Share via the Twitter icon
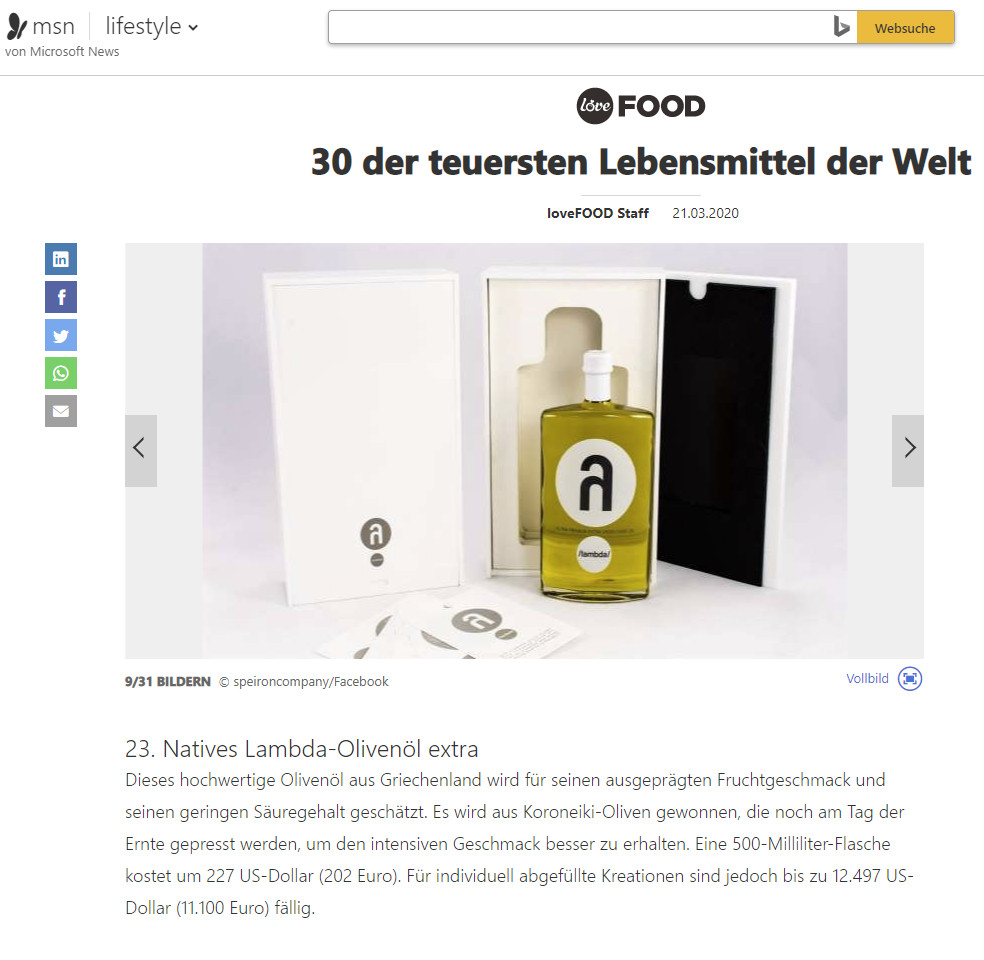The width and height of the screenshot is (984, 960). point(61,335)
